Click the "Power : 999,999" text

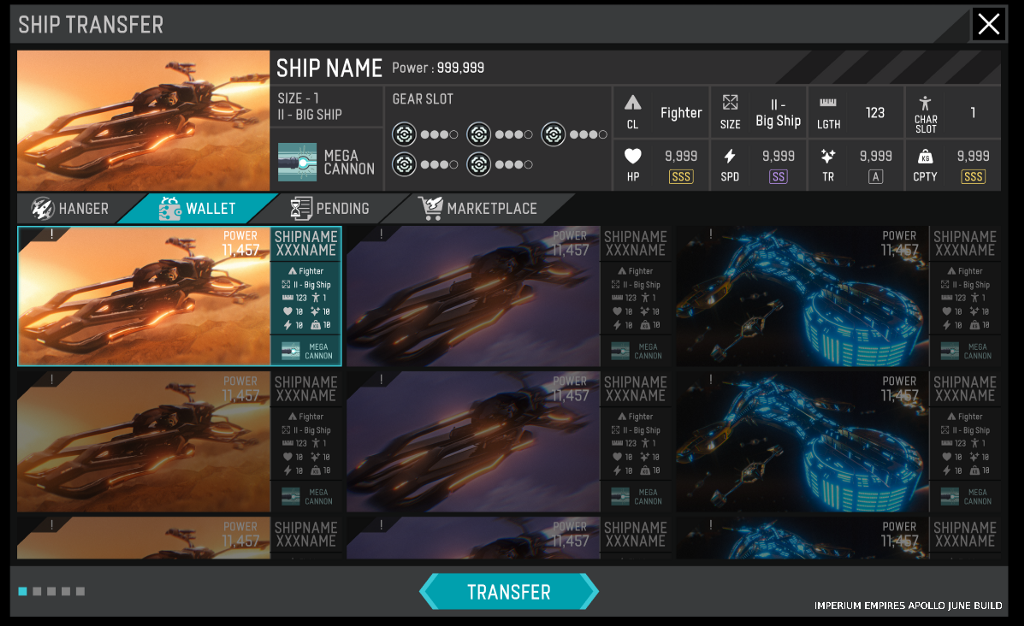(438, 68)
